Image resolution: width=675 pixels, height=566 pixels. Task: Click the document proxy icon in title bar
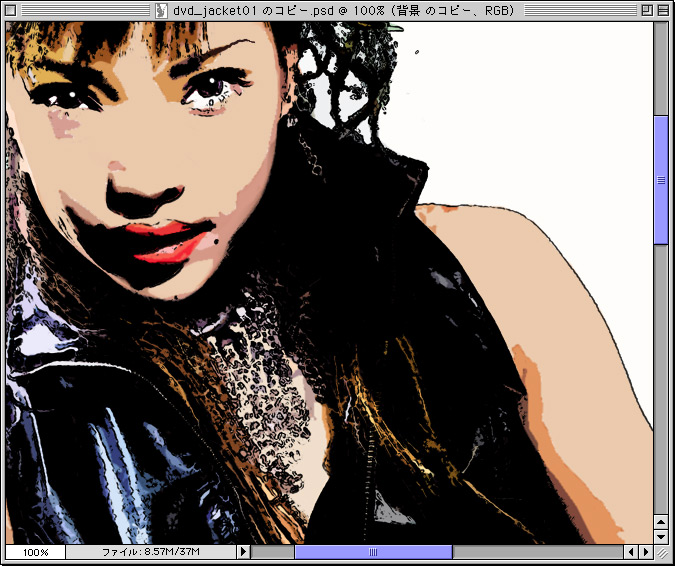163,10
